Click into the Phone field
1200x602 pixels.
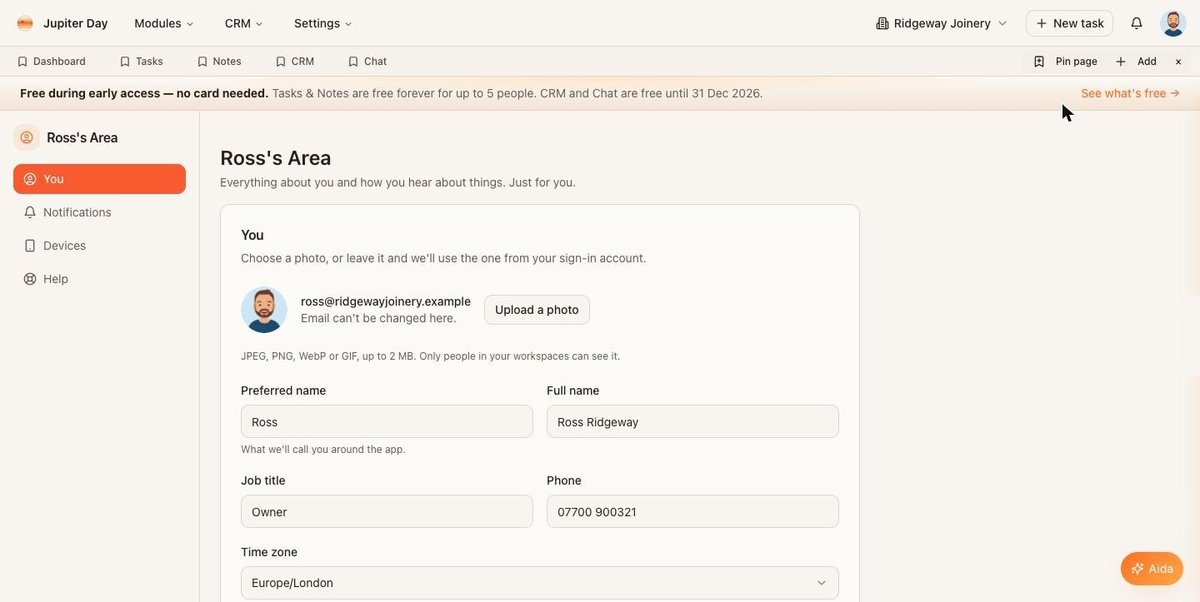pyautogui.click(x=693, y=512)
